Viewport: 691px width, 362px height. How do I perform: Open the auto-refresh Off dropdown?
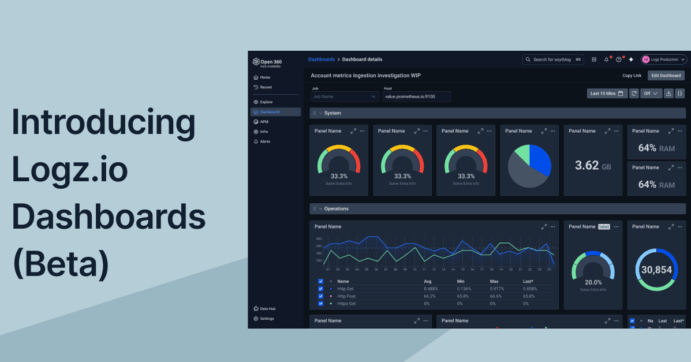point(651,93)
